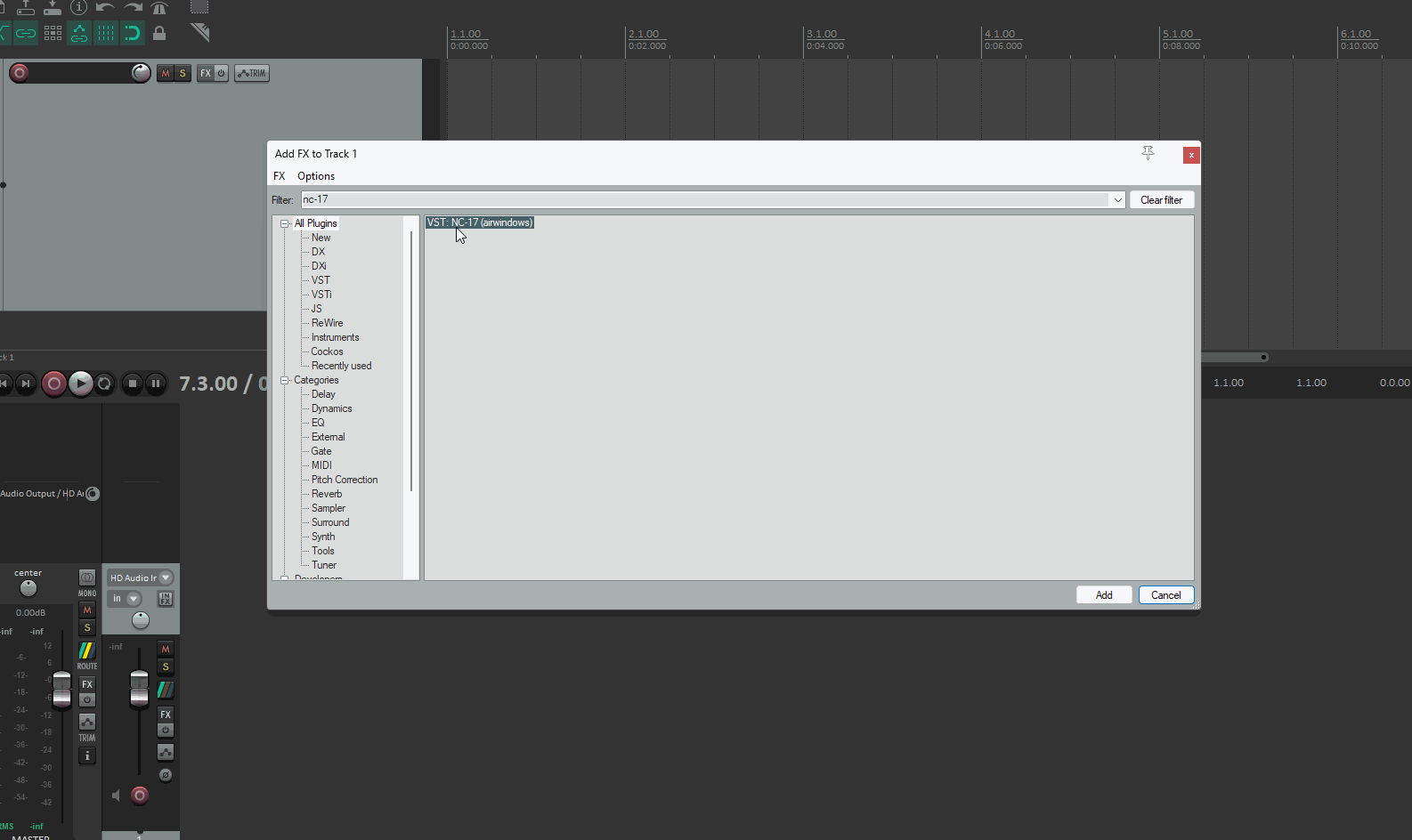Click the ruler triangle icon in toolbar

point(200,33)
